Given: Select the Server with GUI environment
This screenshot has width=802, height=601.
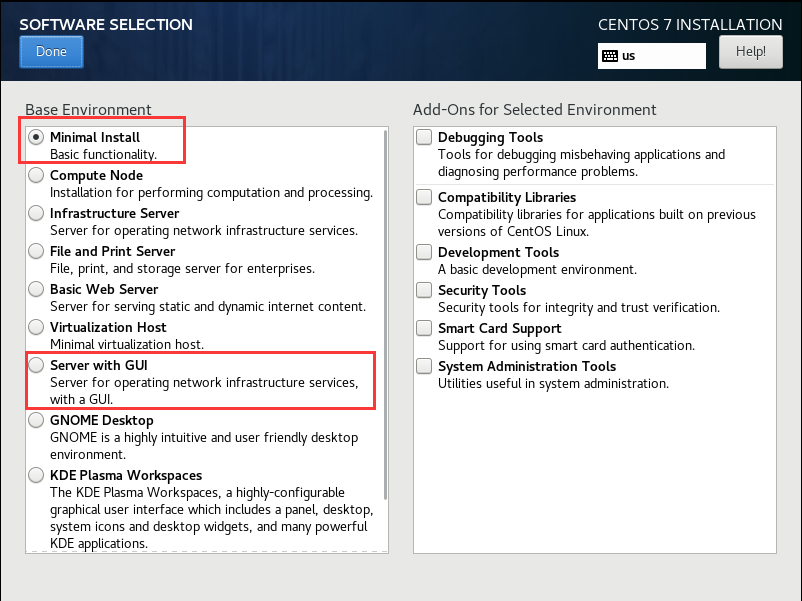Looking at the screenshot, I should coord(36,364).
